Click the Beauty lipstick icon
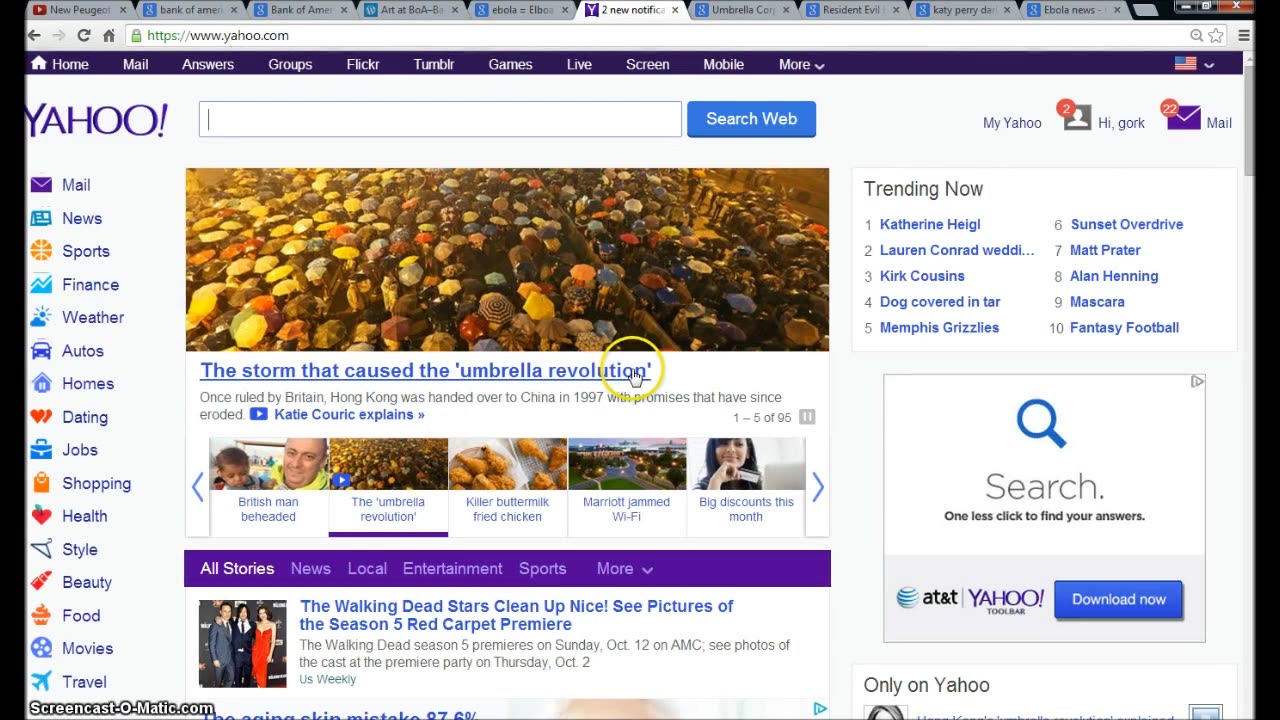 (41, 582)
